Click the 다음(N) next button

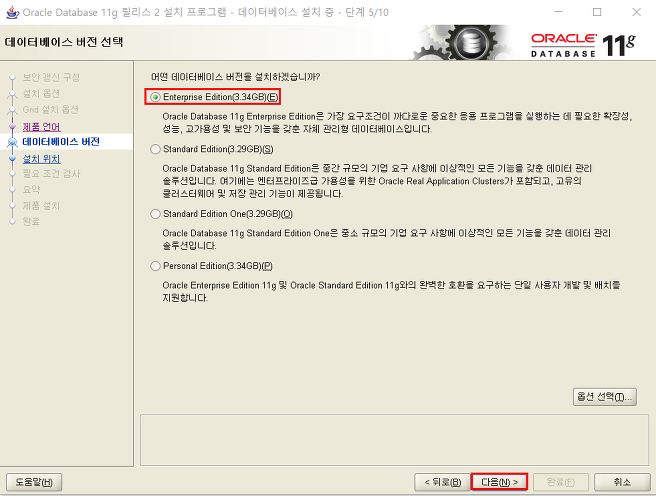(499, 482)
